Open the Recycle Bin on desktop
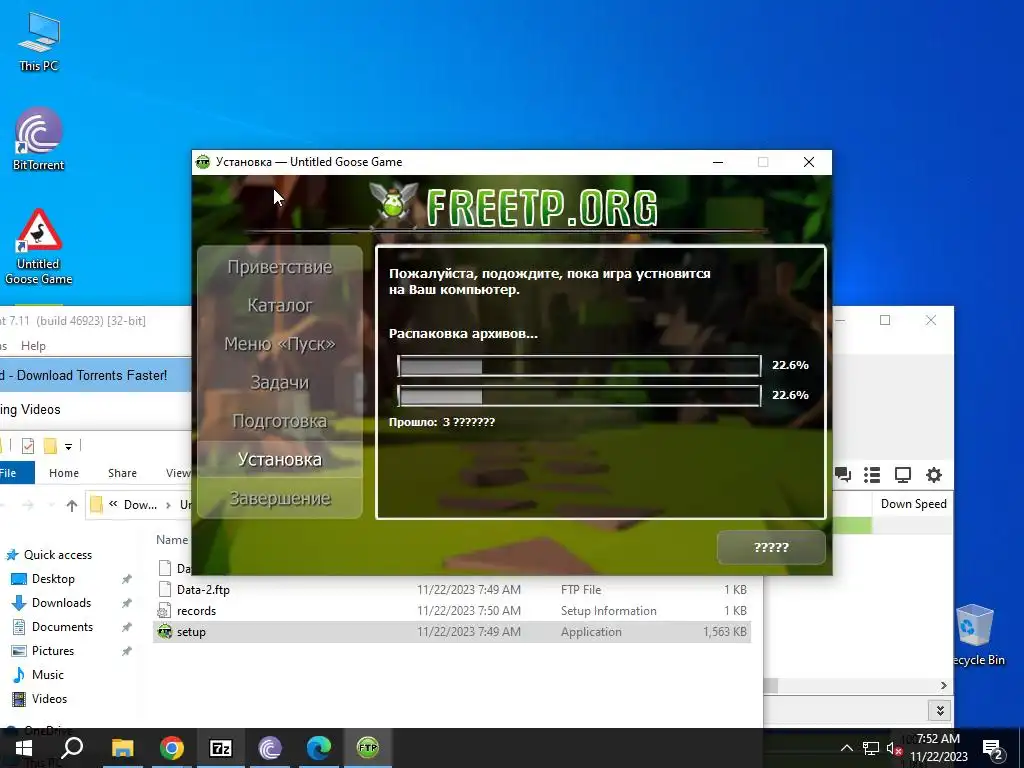The width and height of the screenshot is (1024, 768). pyautogui.click(x=976, y=635)
